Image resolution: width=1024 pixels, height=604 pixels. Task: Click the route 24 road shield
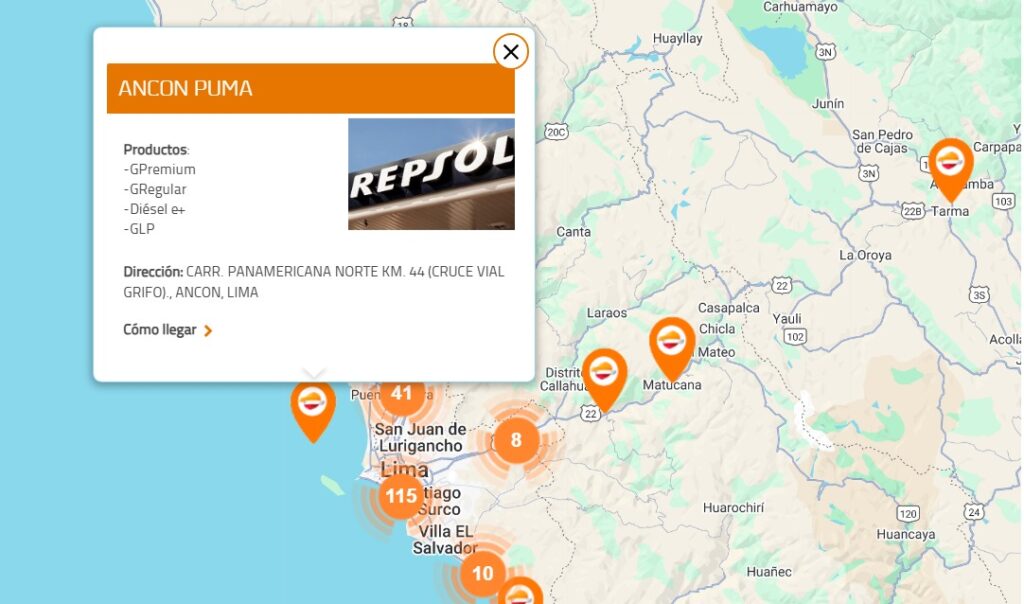(974, 512)
